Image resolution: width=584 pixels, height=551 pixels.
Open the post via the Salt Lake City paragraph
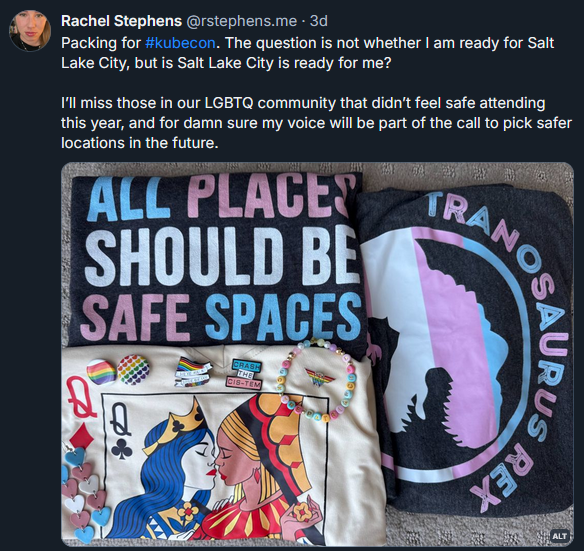307,53
